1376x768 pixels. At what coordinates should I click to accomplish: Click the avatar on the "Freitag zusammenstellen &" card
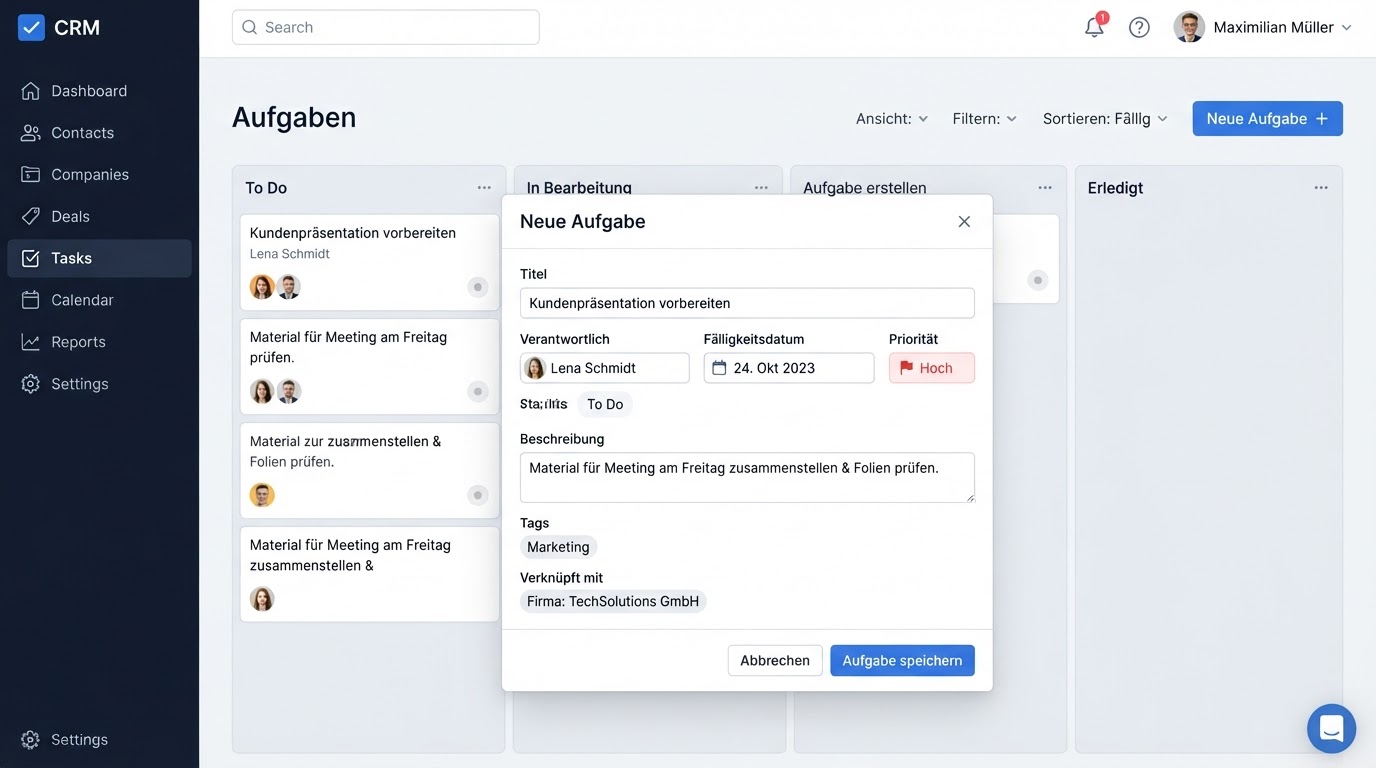point(262,599)
